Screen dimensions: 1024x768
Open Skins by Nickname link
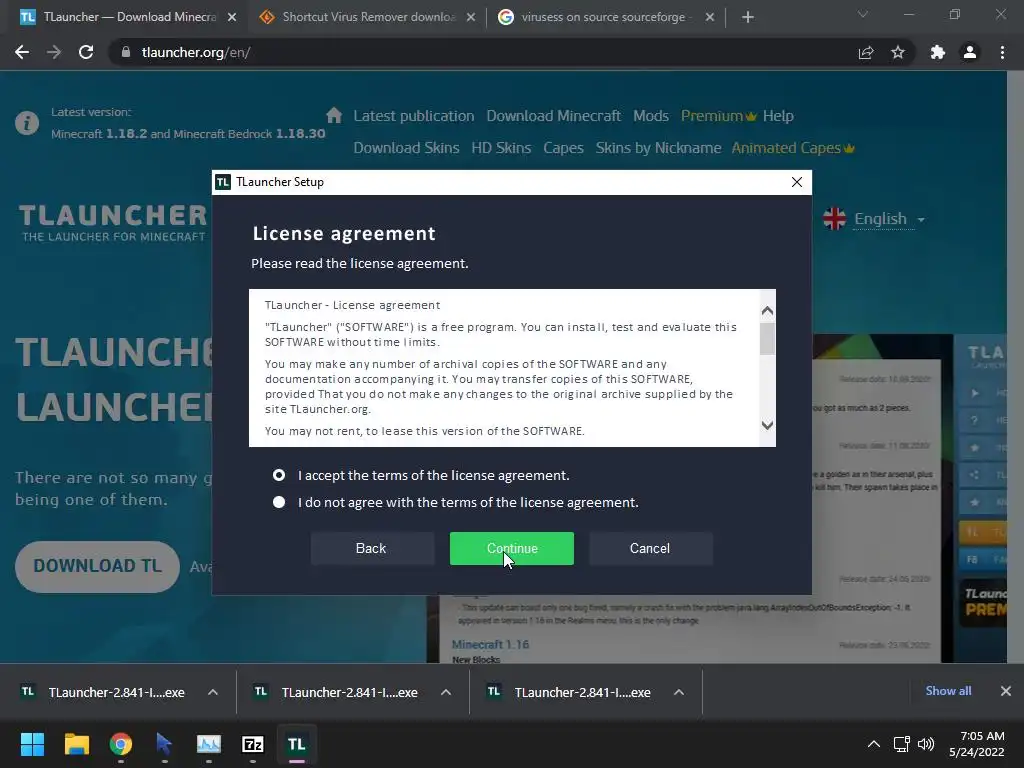pos(658,148)
